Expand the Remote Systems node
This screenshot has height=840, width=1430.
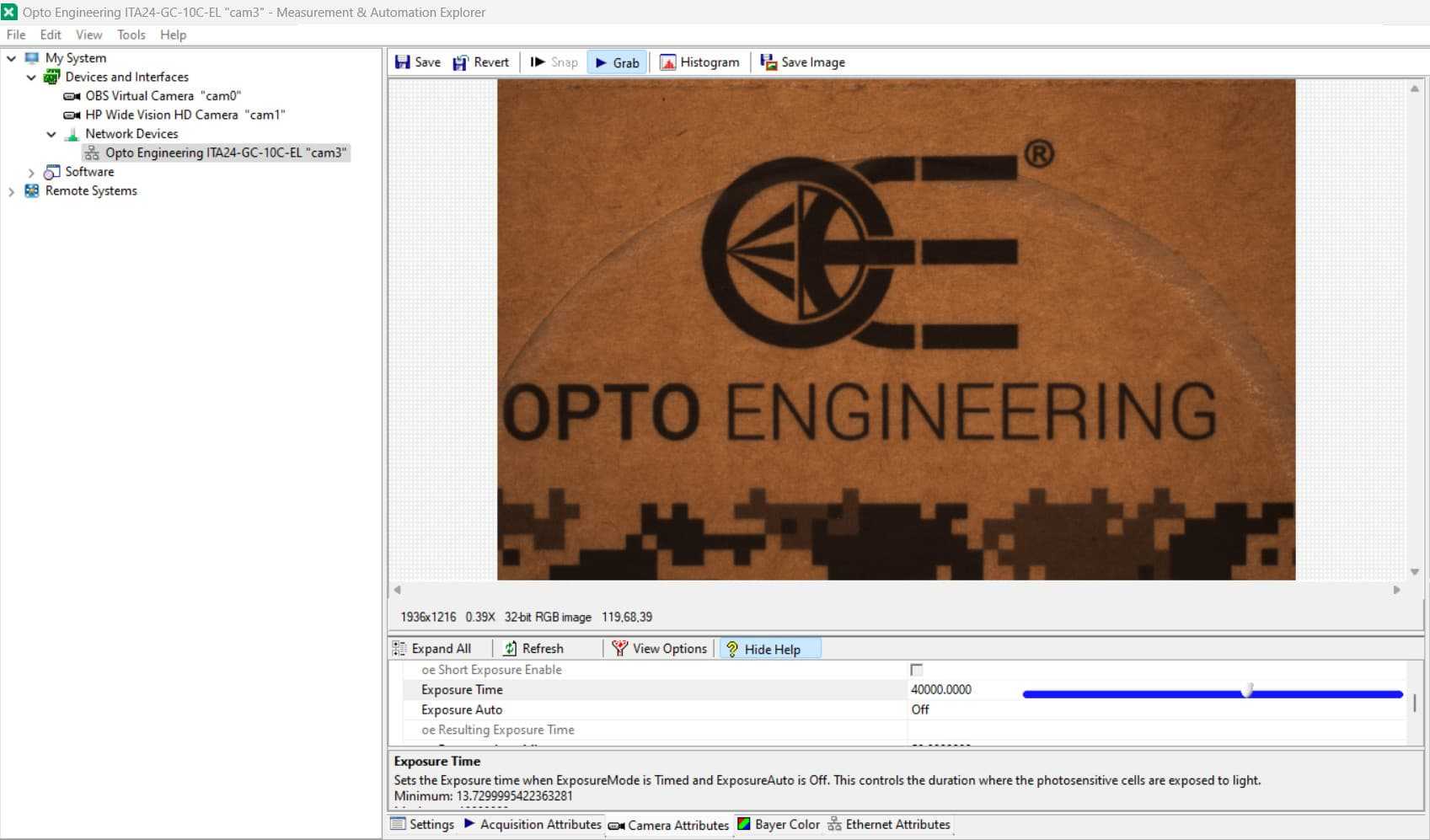click(12, 192)
